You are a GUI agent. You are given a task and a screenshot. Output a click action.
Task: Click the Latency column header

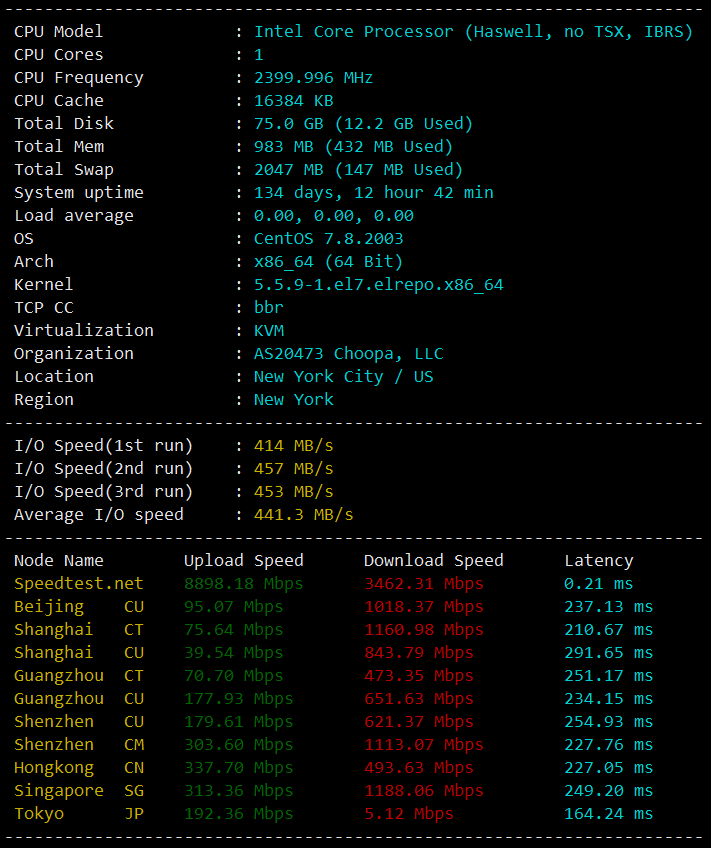click(599, 561)
